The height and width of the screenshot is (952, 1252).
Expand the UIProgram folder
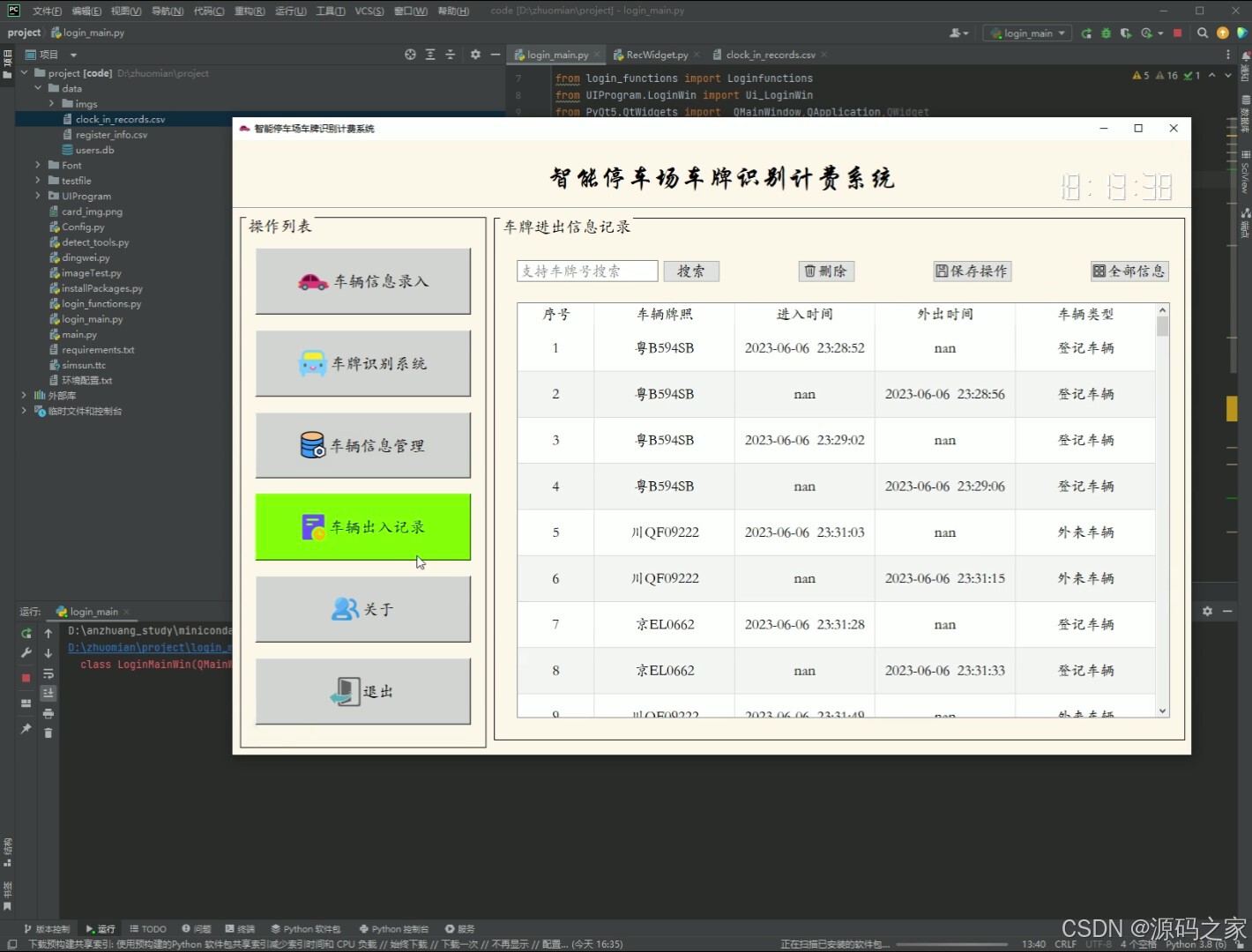(38, 196)
